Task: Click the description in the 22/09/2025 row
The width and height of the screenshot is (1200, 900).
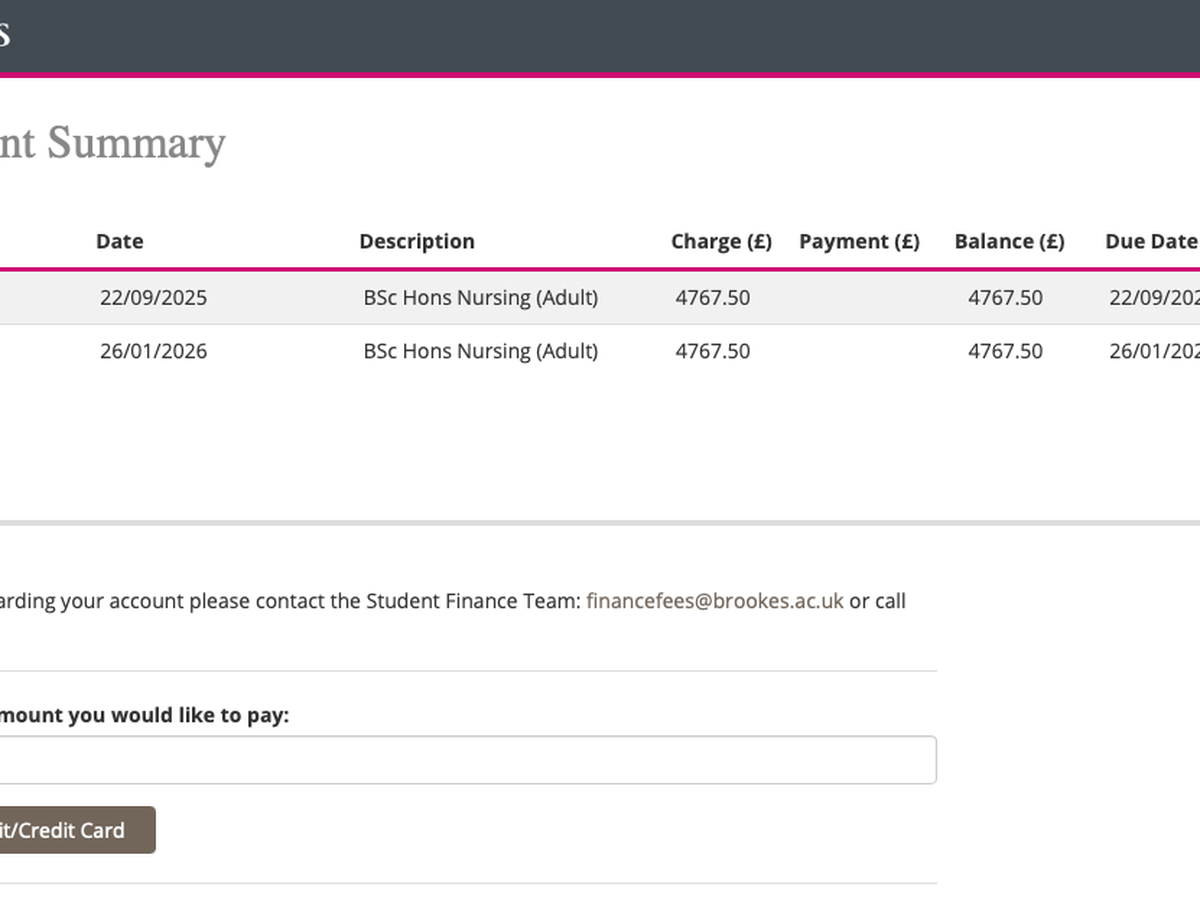Action: pyautogui.click(x=480, y=297)
